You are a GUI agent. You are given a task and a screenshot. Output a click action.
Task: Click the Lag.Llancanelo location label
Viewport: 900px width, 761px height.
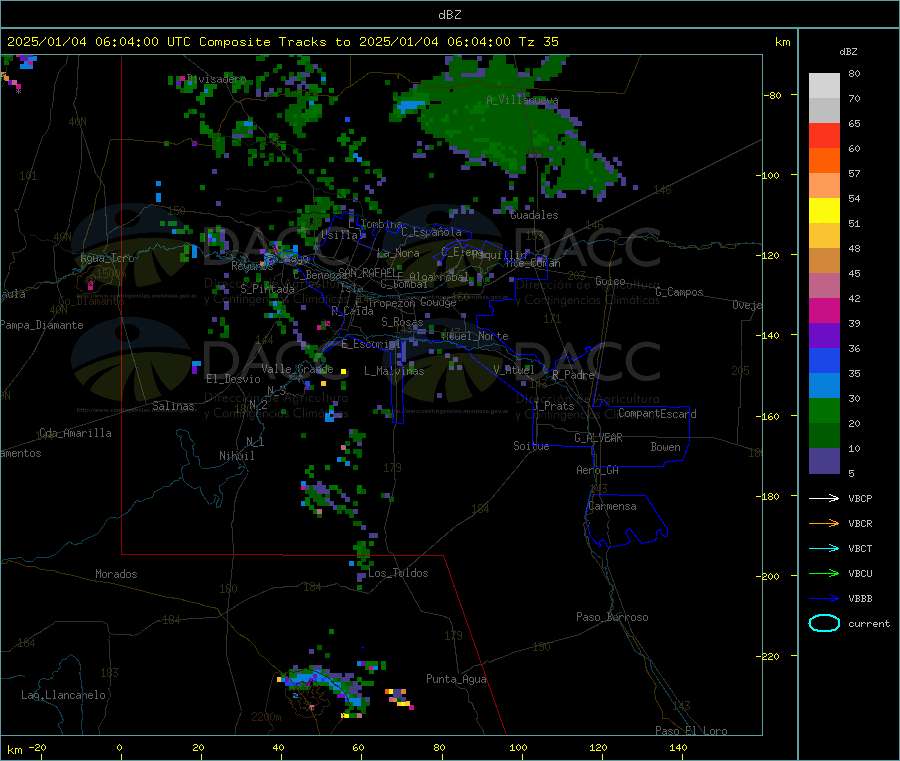pos(63,695)
